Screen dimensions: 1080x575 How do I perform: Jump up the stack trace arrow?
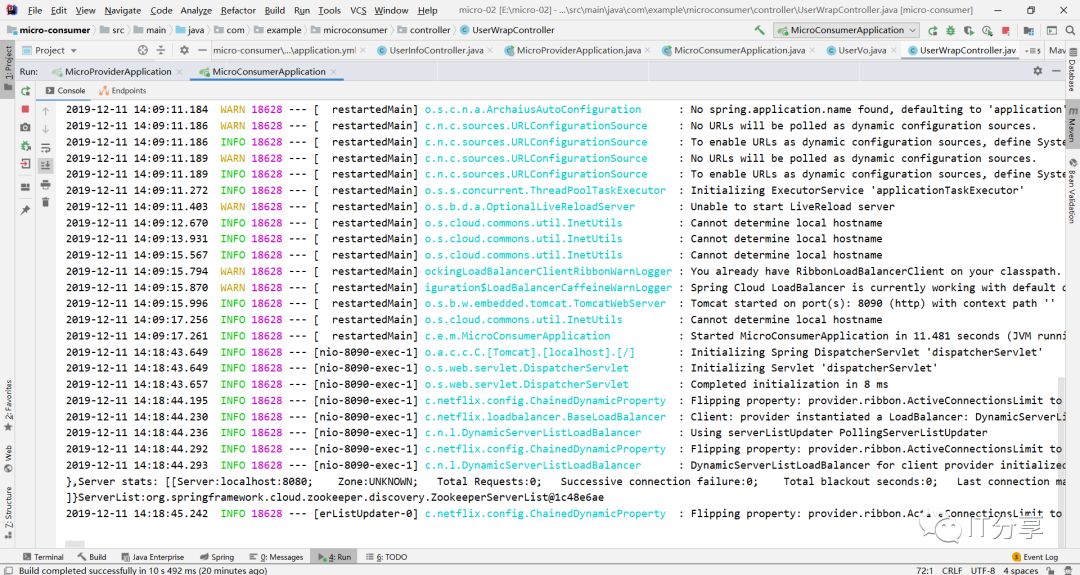click(x=45, y=111)
